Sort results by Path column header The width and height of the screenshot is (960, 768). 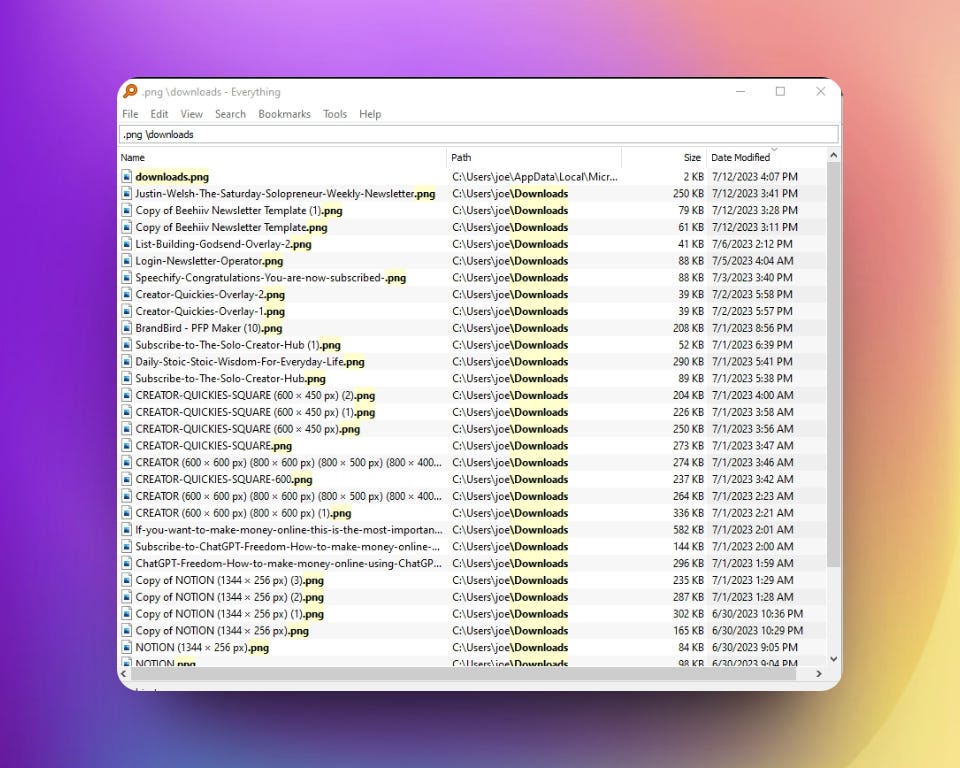click(534, 157)
